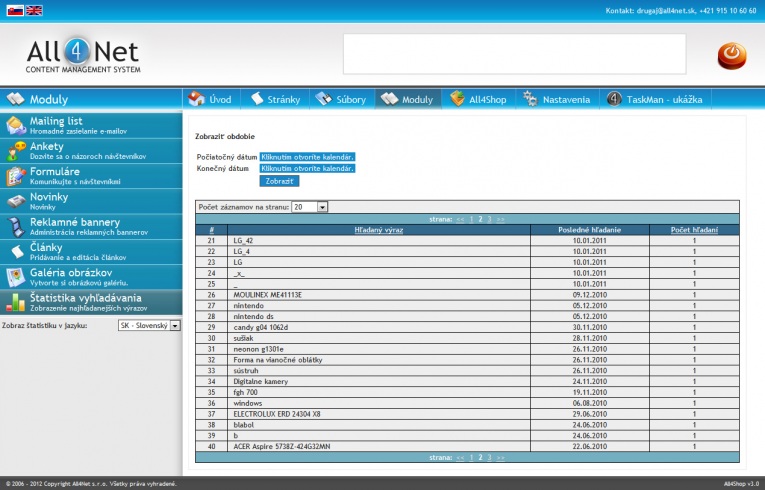765x490 pixels.
Task: Switch to the All4Shop tab
Action: pos(481,100)
